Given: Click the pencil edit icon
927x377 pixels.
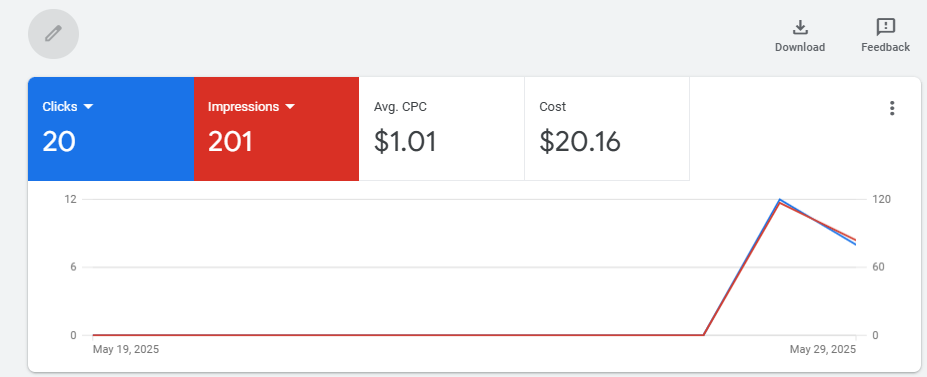Looking at the screenshot, I should click(x=53, y=34).
